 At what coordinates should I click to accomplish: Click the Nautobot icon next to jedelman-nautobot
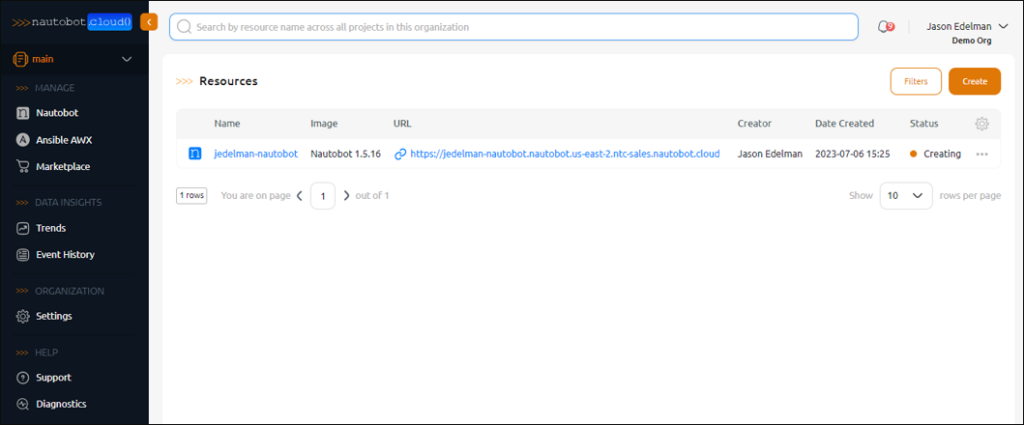tap(195, 154)
